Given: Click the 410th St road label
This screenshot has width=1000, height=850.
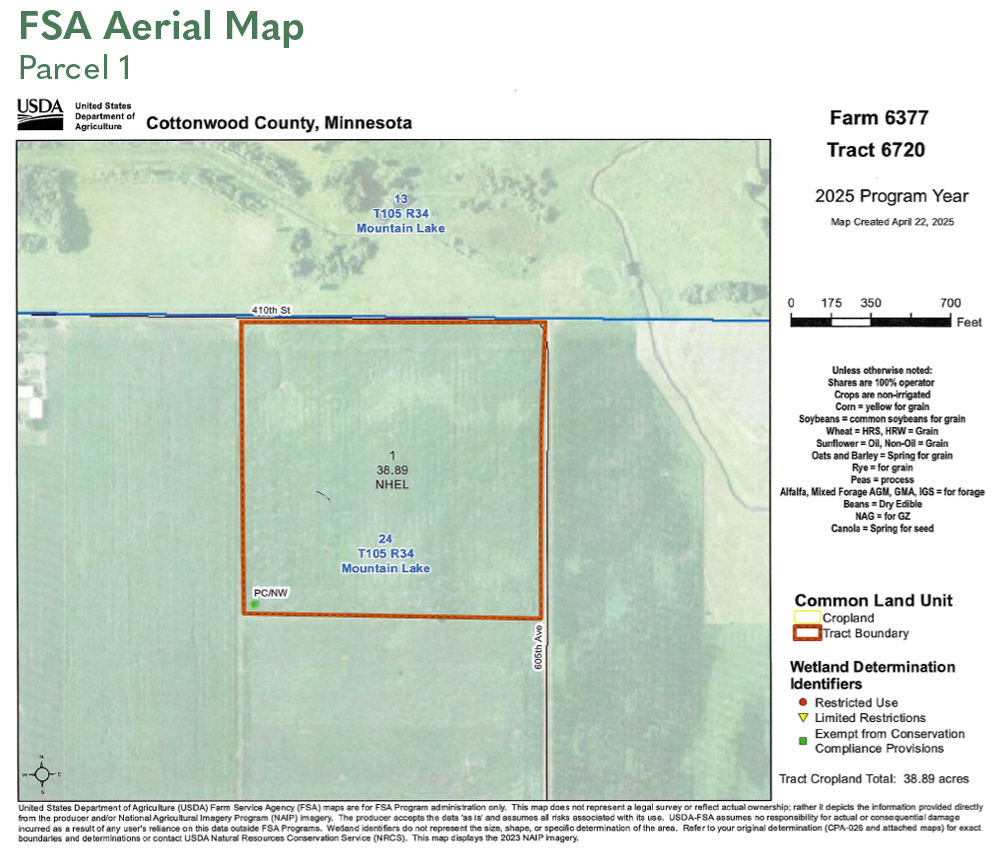Looking at the screenshot, I should (x=270, y=311).
